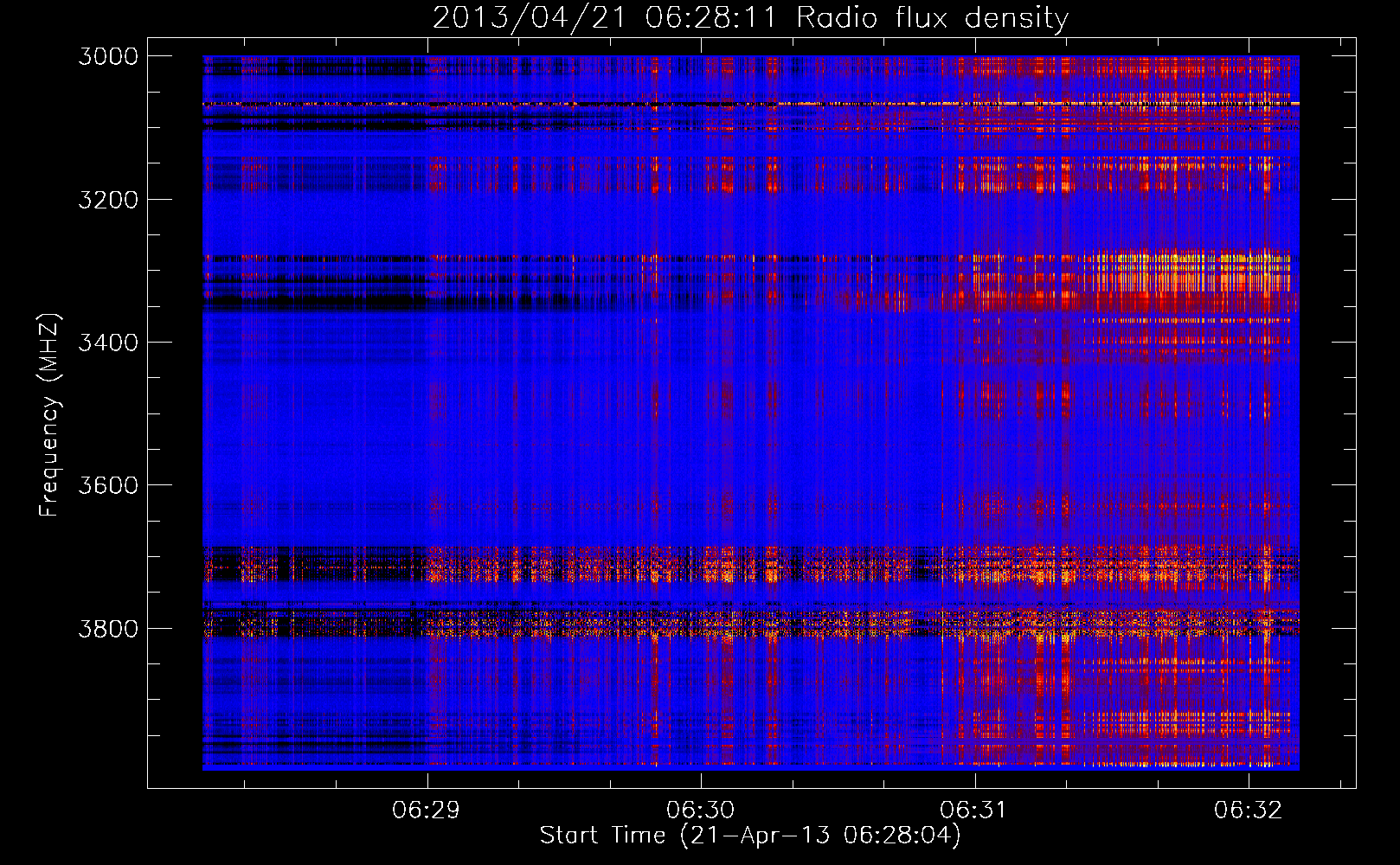Click the 3800 frequency axis label
Viewport: 1400px width, 865px height.
tap(108, 628)
